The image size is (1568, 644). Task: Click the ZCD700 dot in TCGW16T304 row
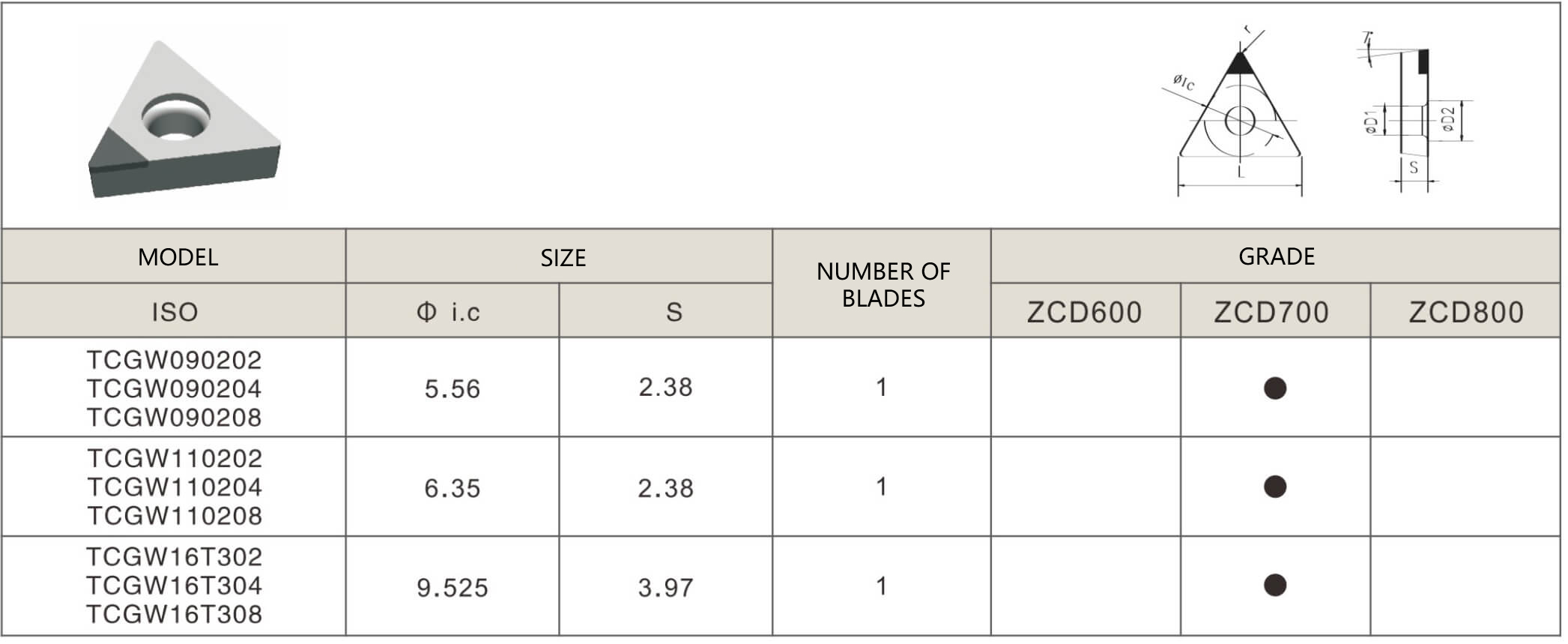coord(1274,586)
